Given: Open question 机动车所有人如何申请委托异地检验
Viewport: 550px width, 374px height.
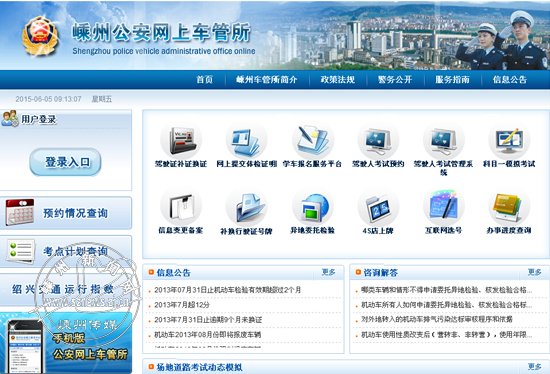Looking at the screenshot, I should coord(447,305).
